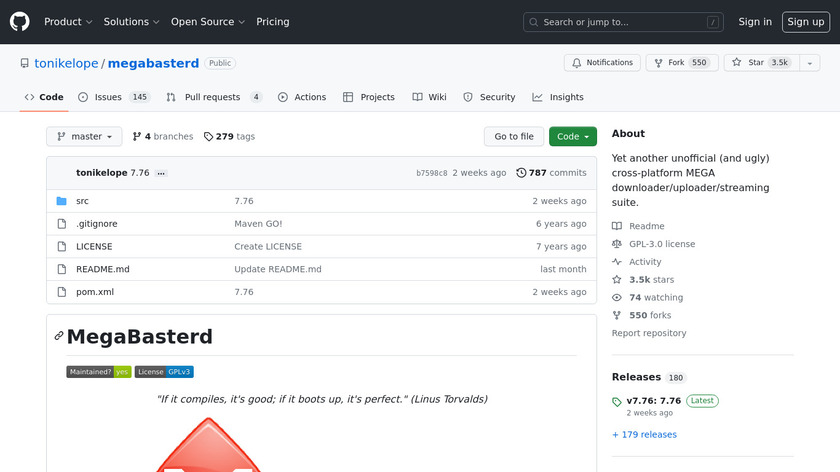Expand commit message ellipsis button

click(161, 173)
